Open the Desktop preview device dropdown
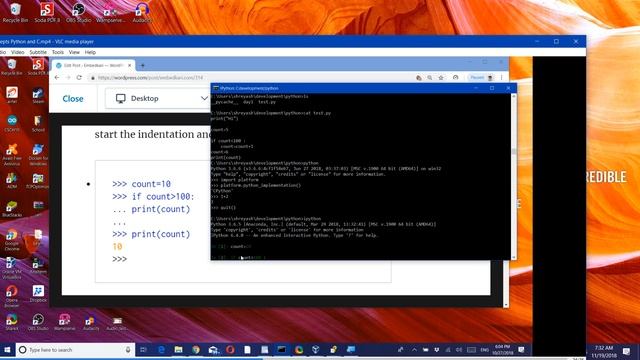This screenshot has height=360, width=640. click(158, 98)
